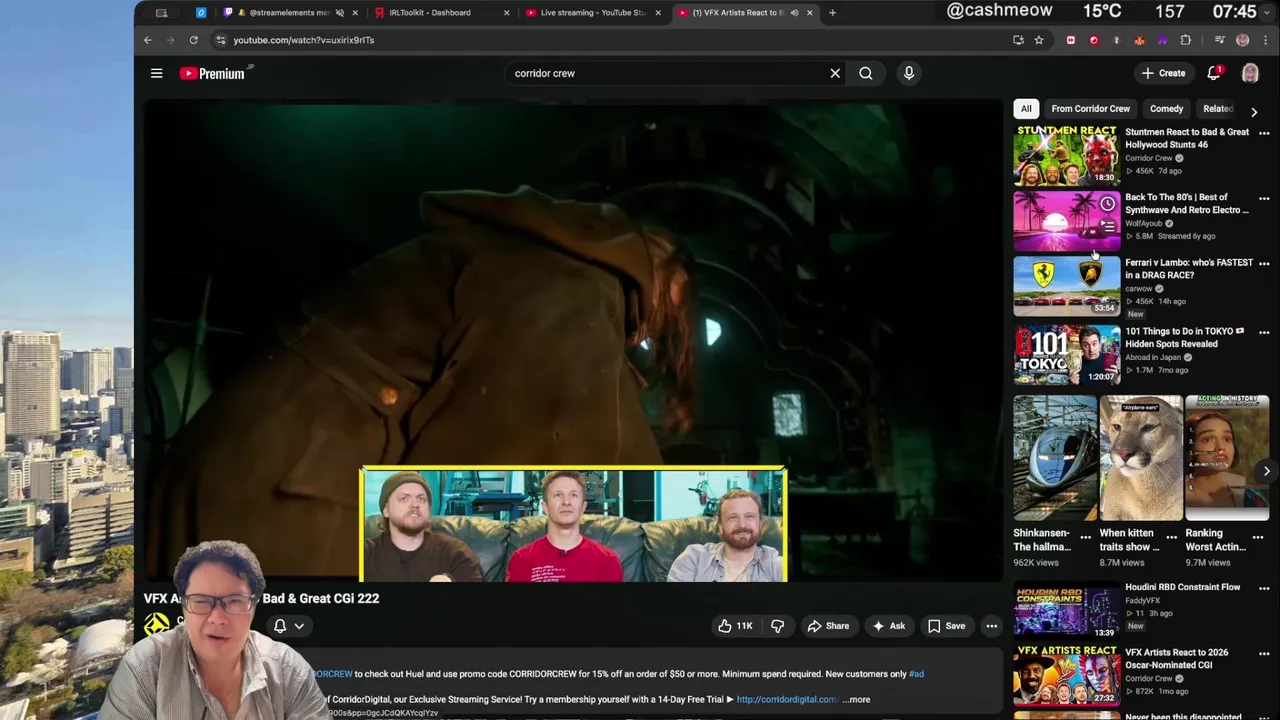Open options for Back To The 80's video

click(1264, 199)
